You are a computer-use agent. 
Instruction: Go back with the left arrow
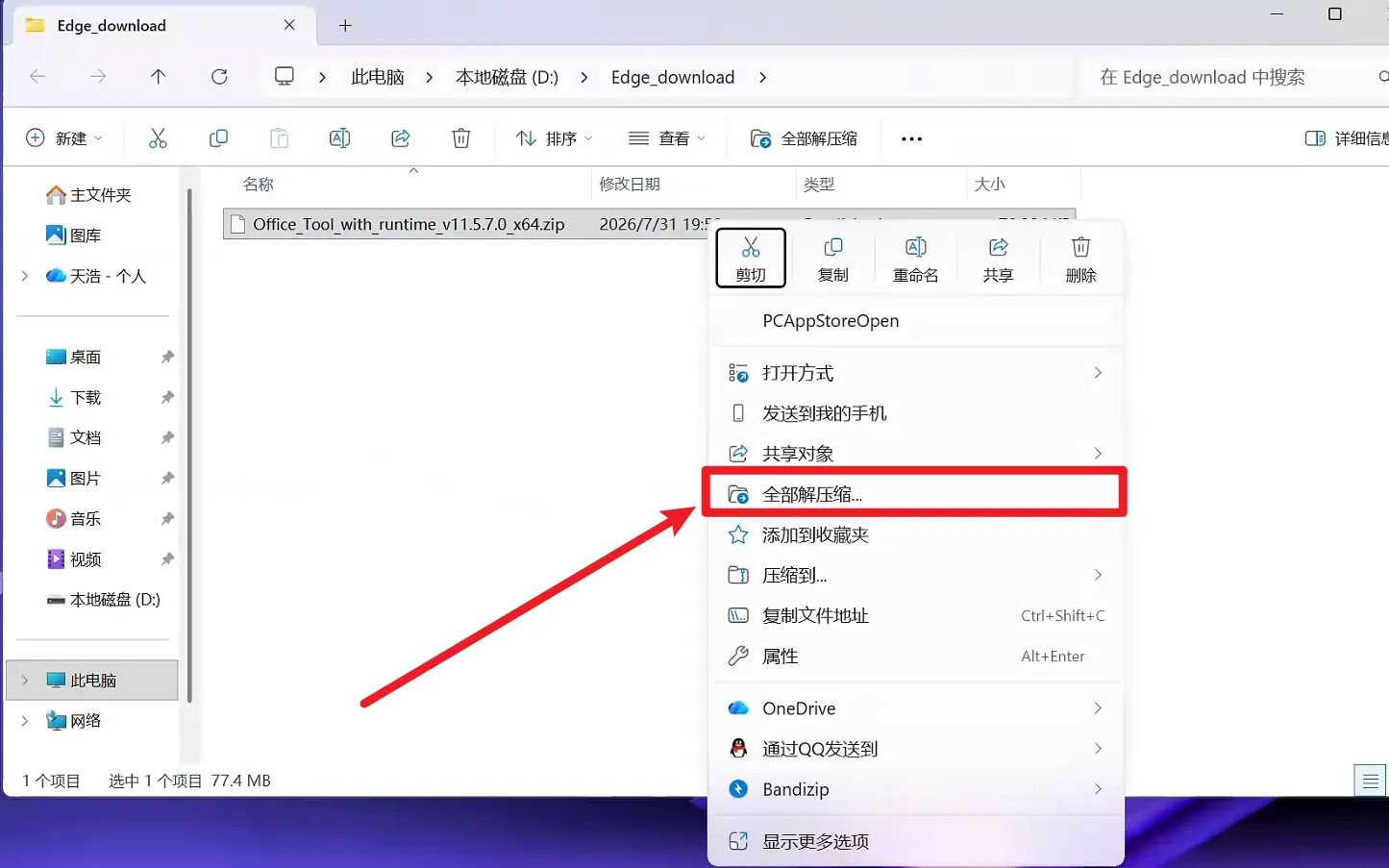pyautogui.click(x=37, y=77)
